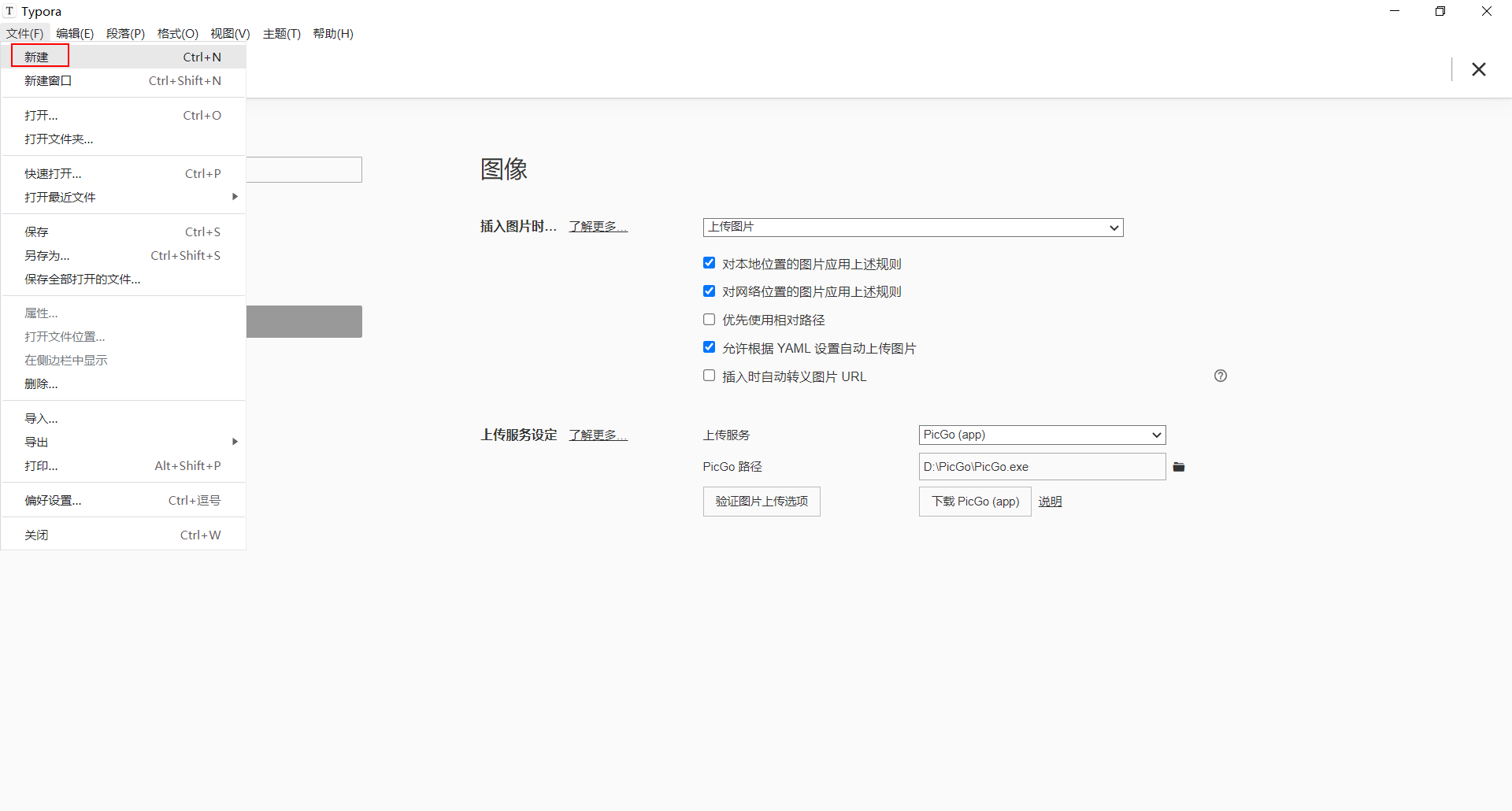Open the 插入图片时 upload dropdown
Image resolution: width=1512 pixels, height=811 pixels.
(913, 227)
